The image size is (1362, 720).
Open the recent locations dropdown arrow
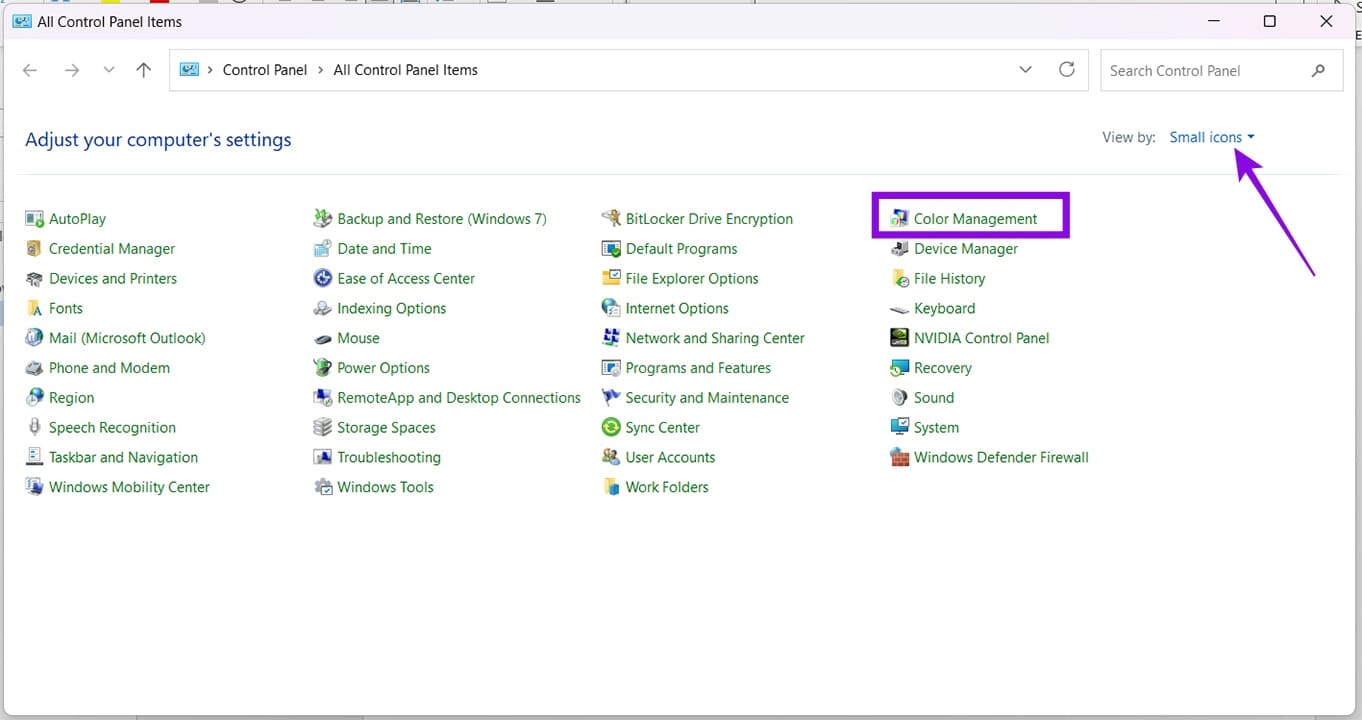pos(109,70)
